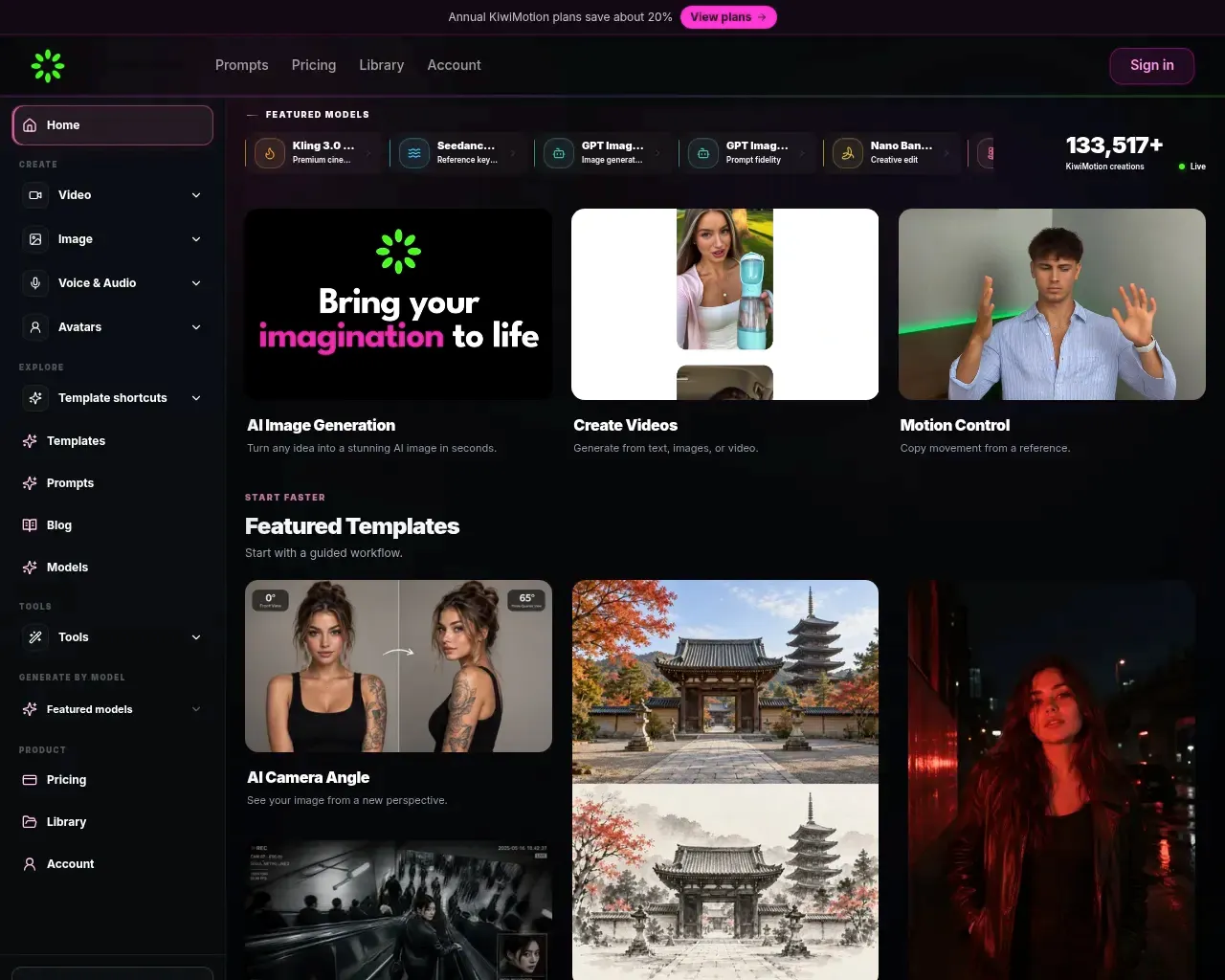Click the Japanese temple photo template image
Image resolution: width=1225 pixels, height=980 pixels.
click(725, 681)
